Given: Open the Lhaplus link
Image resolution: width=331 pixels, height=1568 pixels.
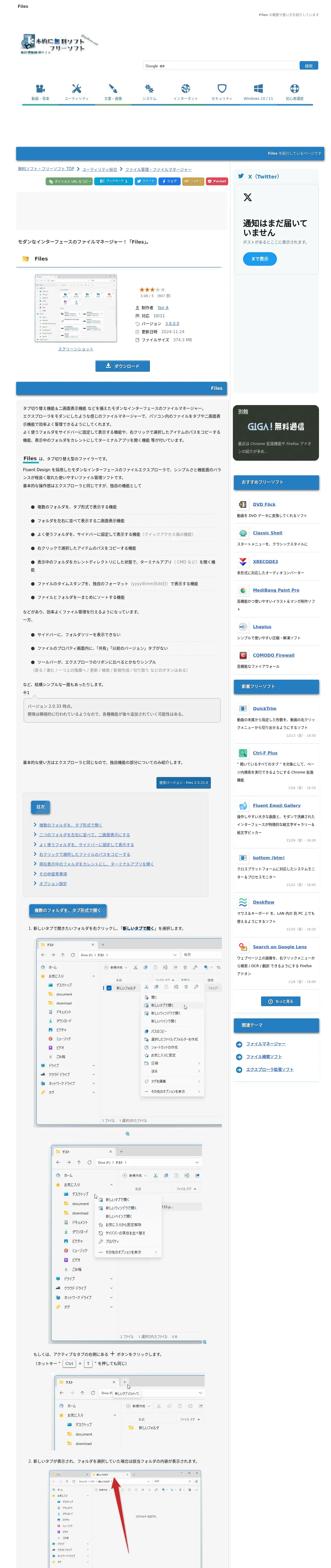Looking at the screenshot, I should 262,626.
